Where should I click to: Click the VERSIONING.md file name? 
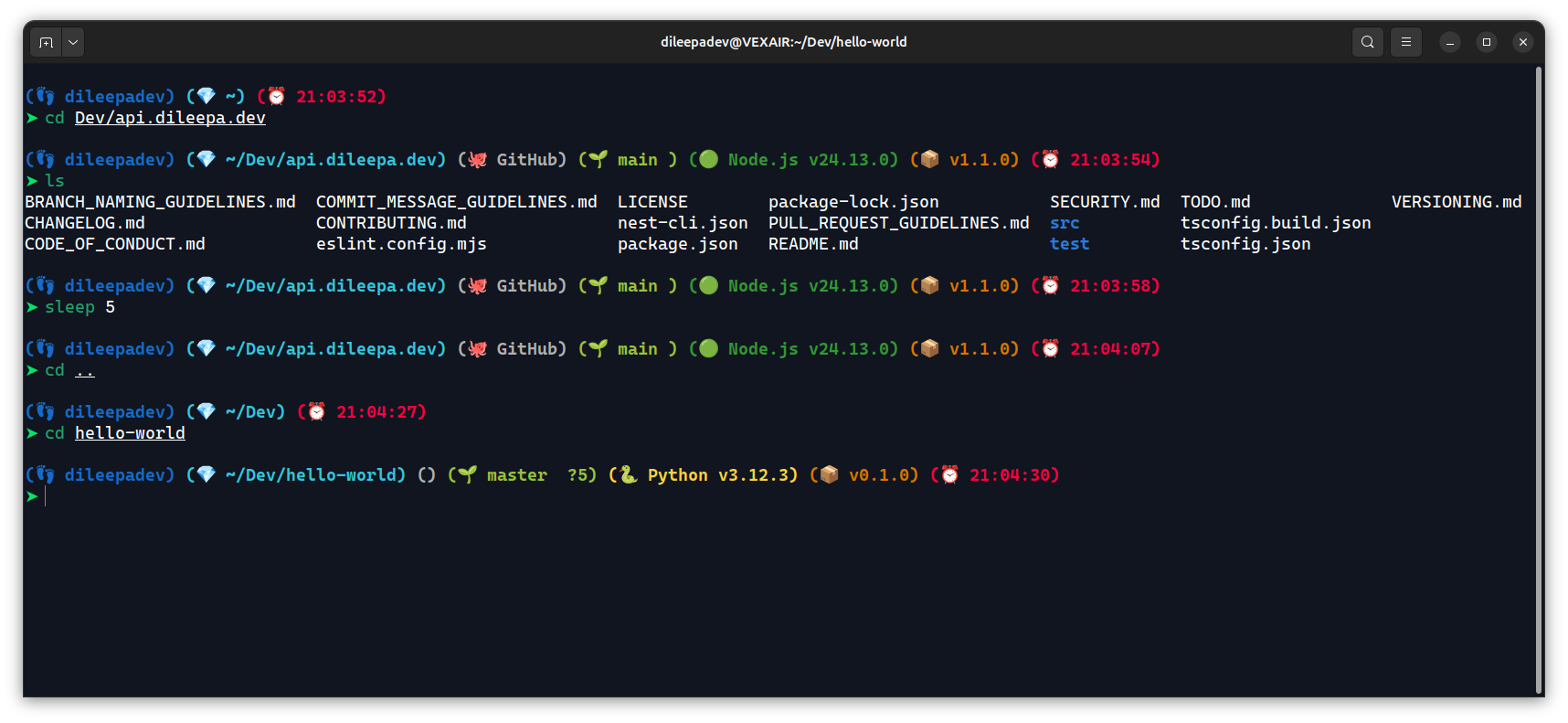tap(1457, 202)
